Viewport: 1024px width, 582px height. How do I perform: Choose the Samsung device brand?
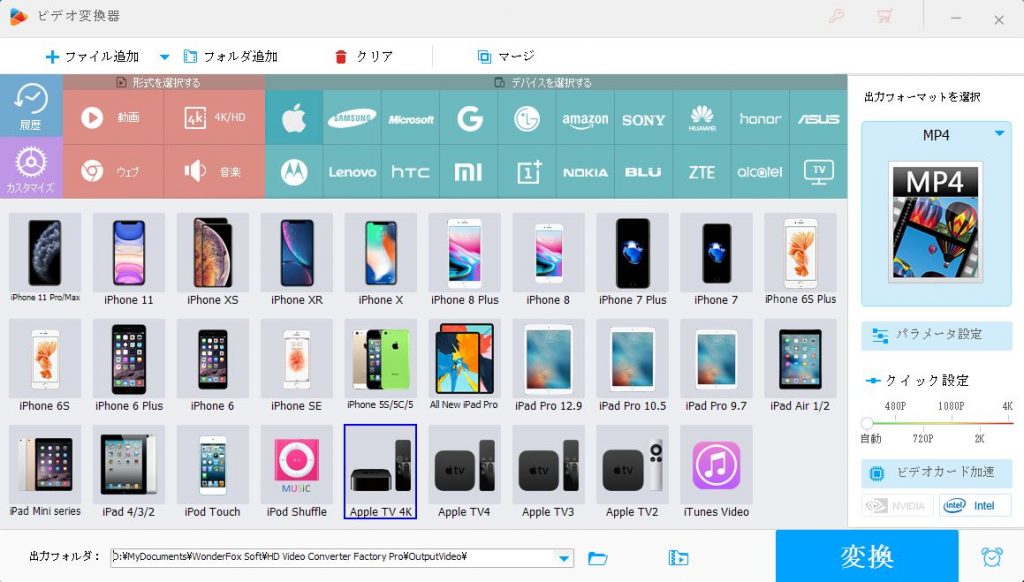point(352,118)
